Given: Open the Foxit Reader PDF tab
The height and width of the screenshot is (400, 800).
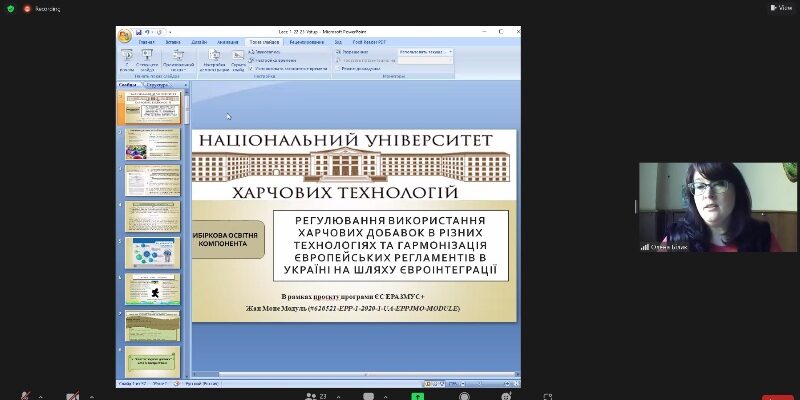Looking at the screenshot, I should coord(367,42).
